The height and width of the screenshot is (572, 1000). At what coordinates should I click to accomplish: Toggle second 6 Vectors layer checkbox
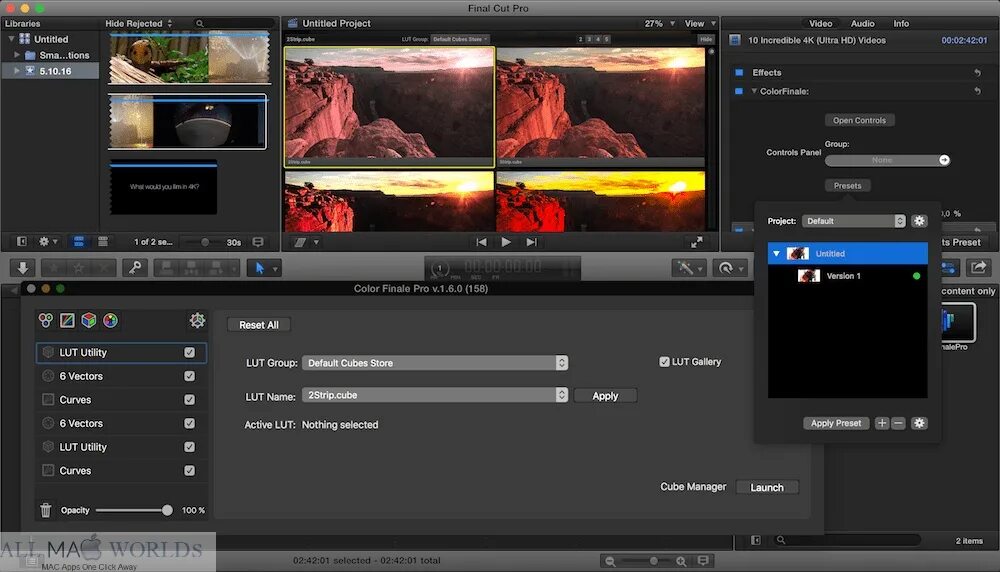pos(189,423)
